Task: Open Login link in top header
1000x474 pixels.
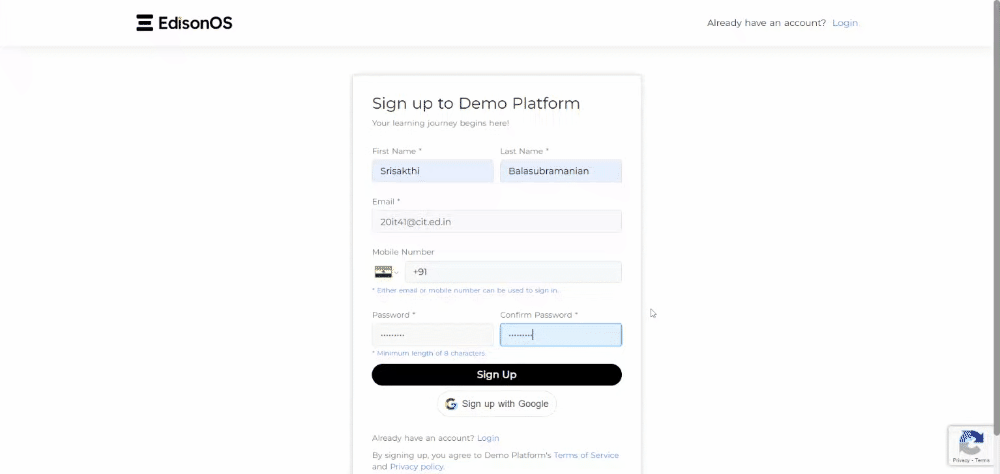Action: [845, 23]
